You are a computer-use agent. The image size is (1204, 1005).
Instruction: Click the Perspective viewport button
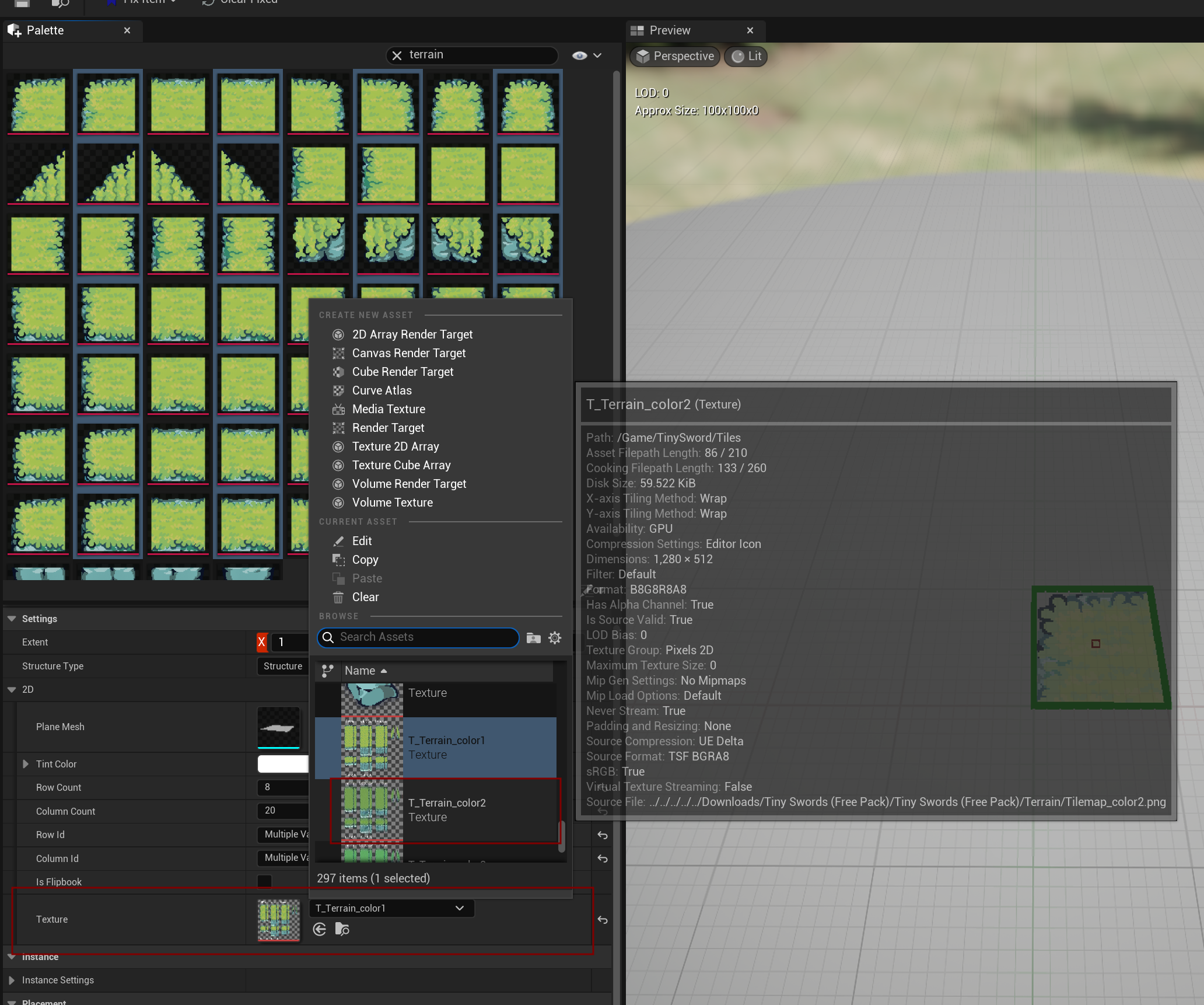675,56
